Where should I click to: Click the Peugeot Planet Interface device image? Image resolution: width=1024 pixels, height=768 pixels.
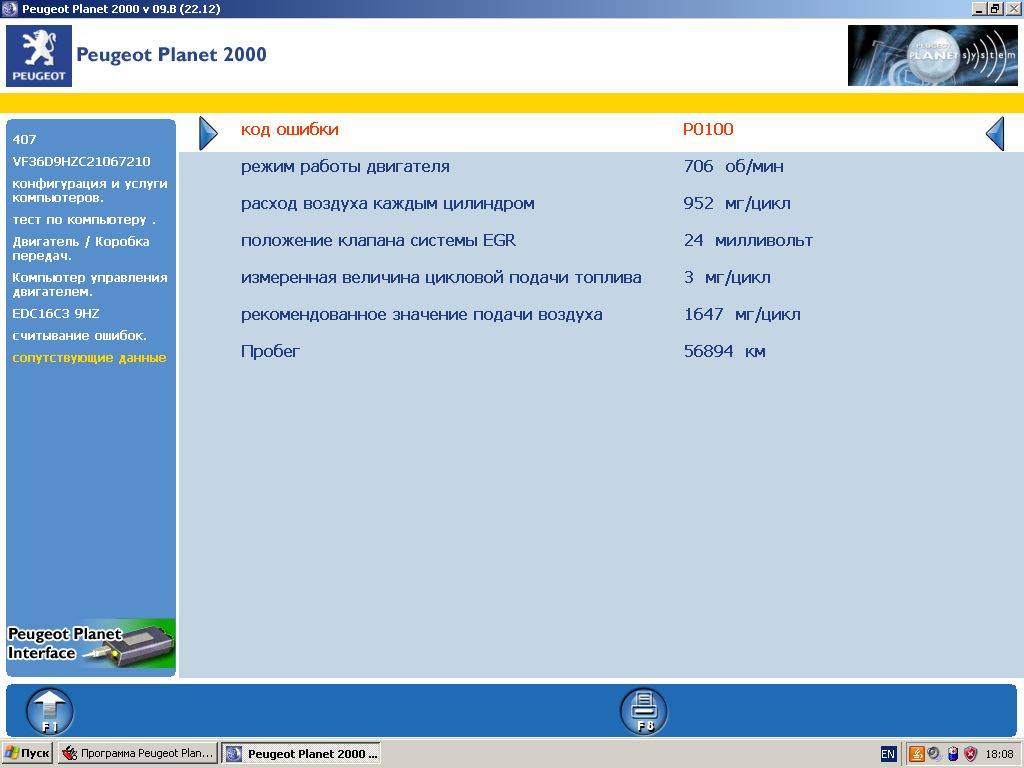(91, 643)
